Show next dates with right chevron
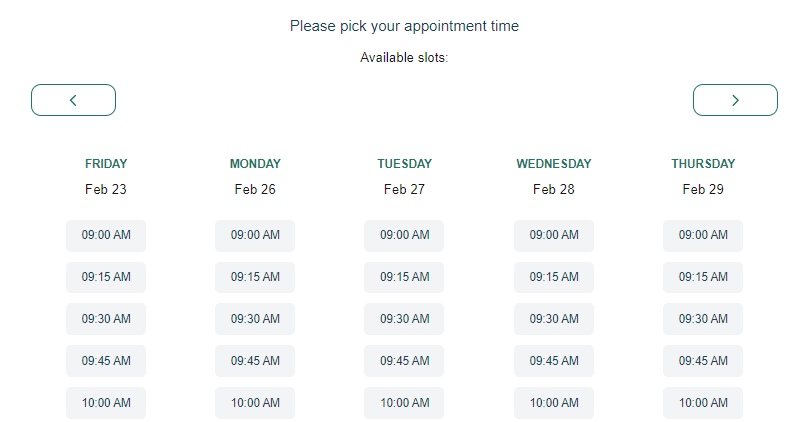 (x=735, y=100)
